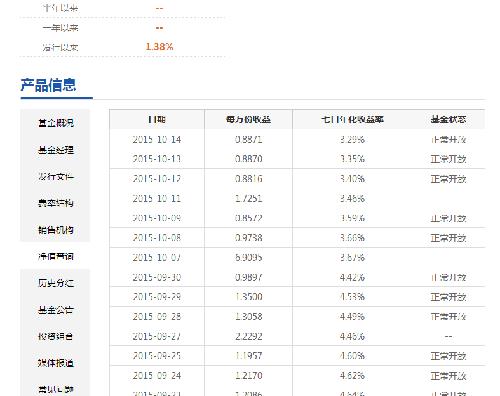
Task: Click the 3.67% seven-day yield
Action: tap(352, 257)
